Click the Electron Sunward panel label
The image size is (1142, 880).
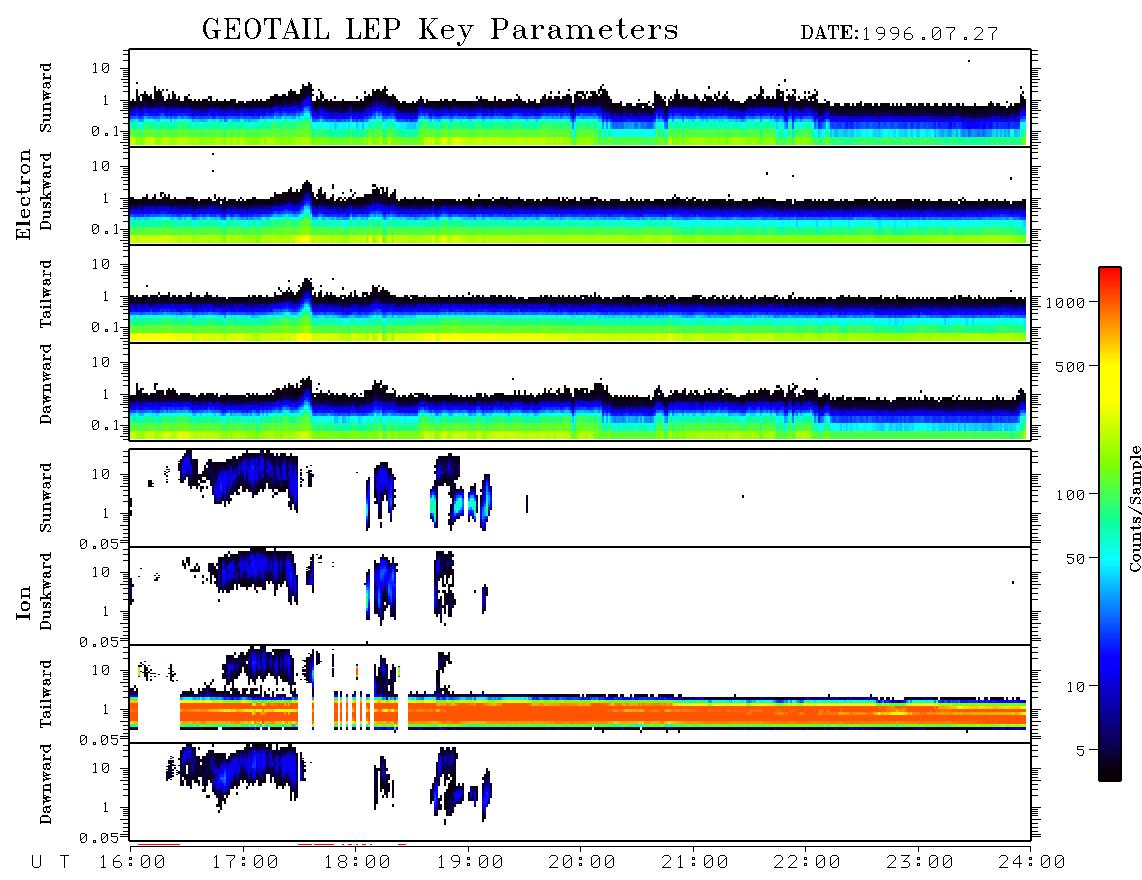pos(46,98)
